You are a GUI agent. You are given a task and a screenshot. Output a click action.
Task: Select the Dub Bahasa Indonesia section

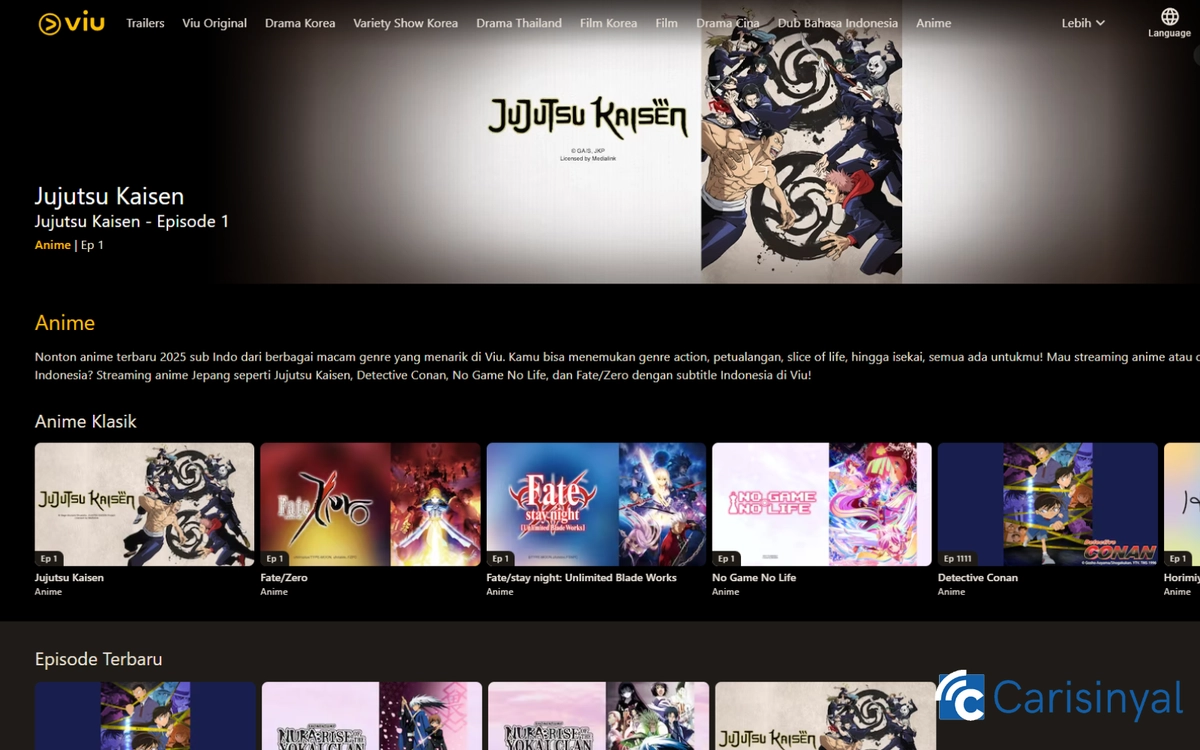click(838, 23)
